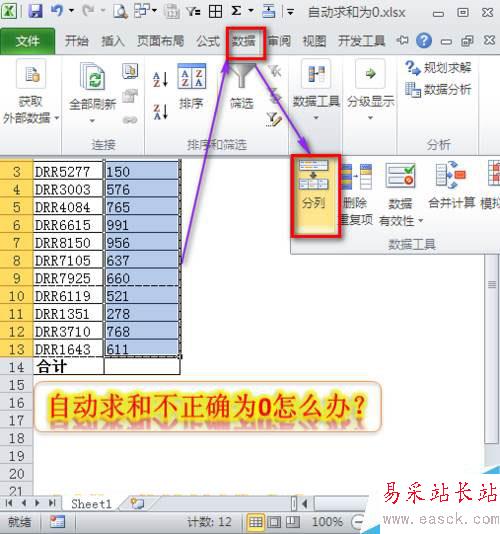The image size is (500, 534).
Task: Minimize the ribbon with the arrow icon
Action: click(x=402, y=41)
